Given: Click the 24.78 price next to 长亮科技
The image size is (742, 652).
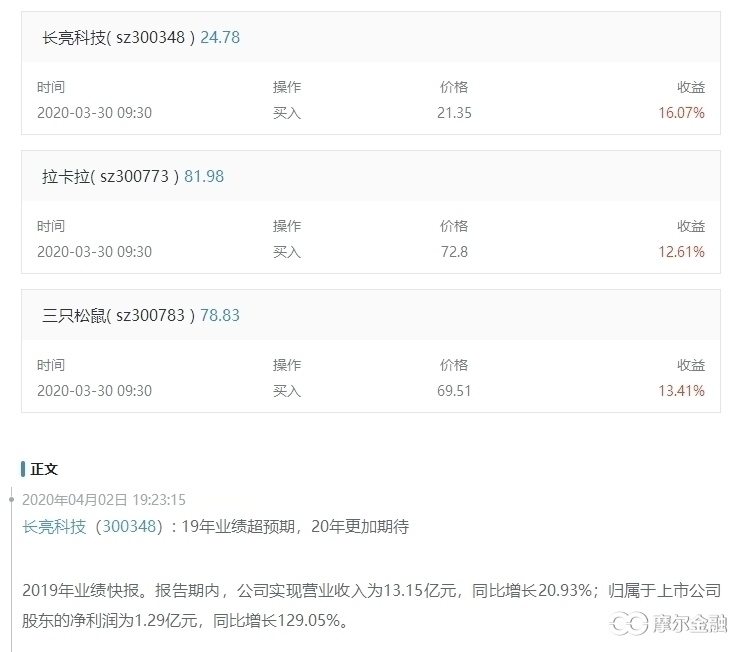Looking at the screenshot, I should (x=220, y=37).
